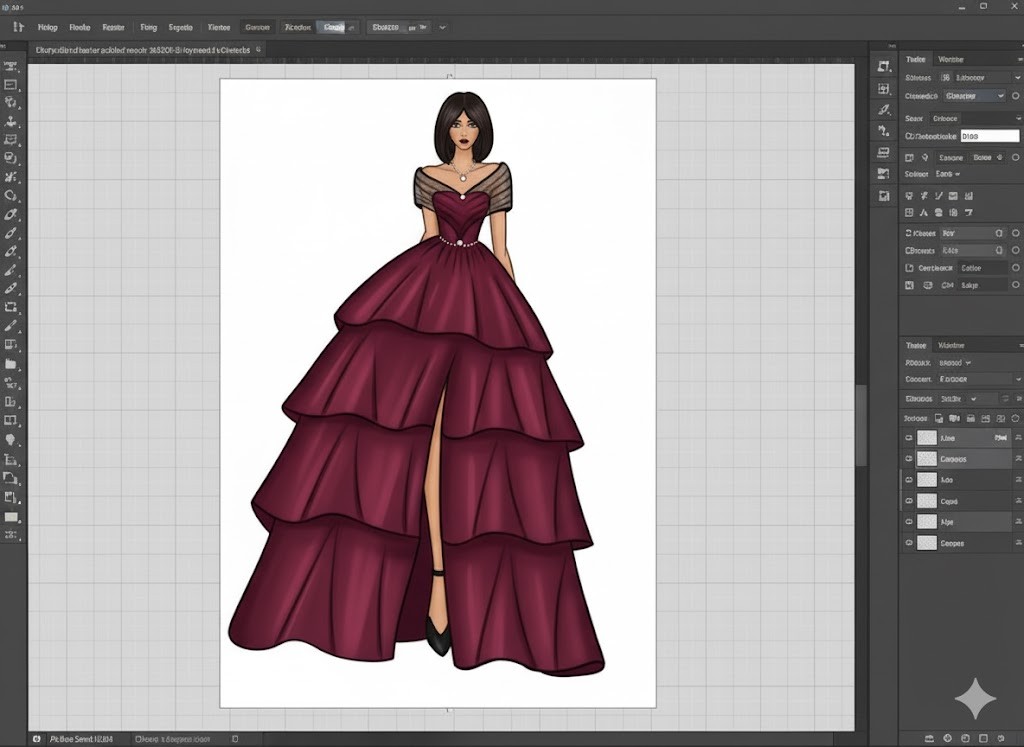Click the highlighted button in the top options bar
Screen dimensions: 1024x747
coord(334,28)
